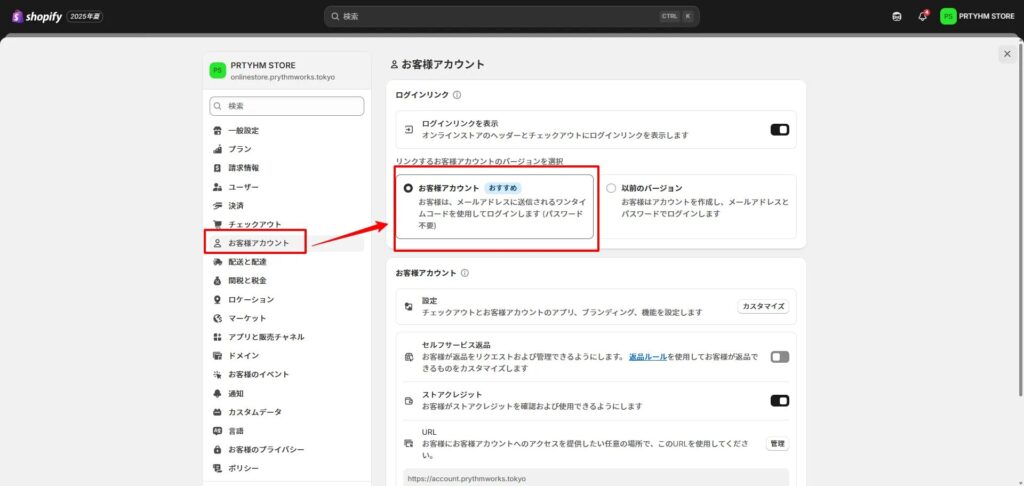
Task: Click the 配送と配達 truck icon
Action: coord(217,262)
